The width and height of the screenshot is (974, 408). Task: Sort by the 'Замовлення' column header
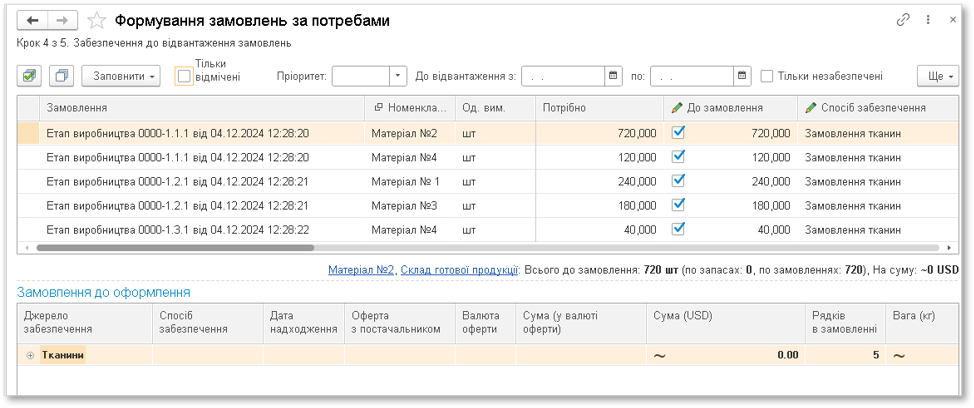[x=200, y=108]
